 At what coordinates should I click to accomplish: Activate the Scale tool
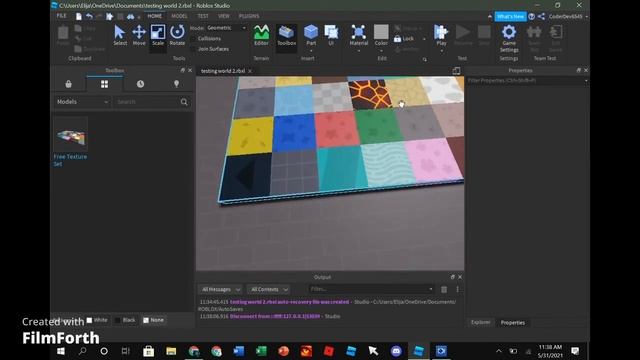click(158, 35)
